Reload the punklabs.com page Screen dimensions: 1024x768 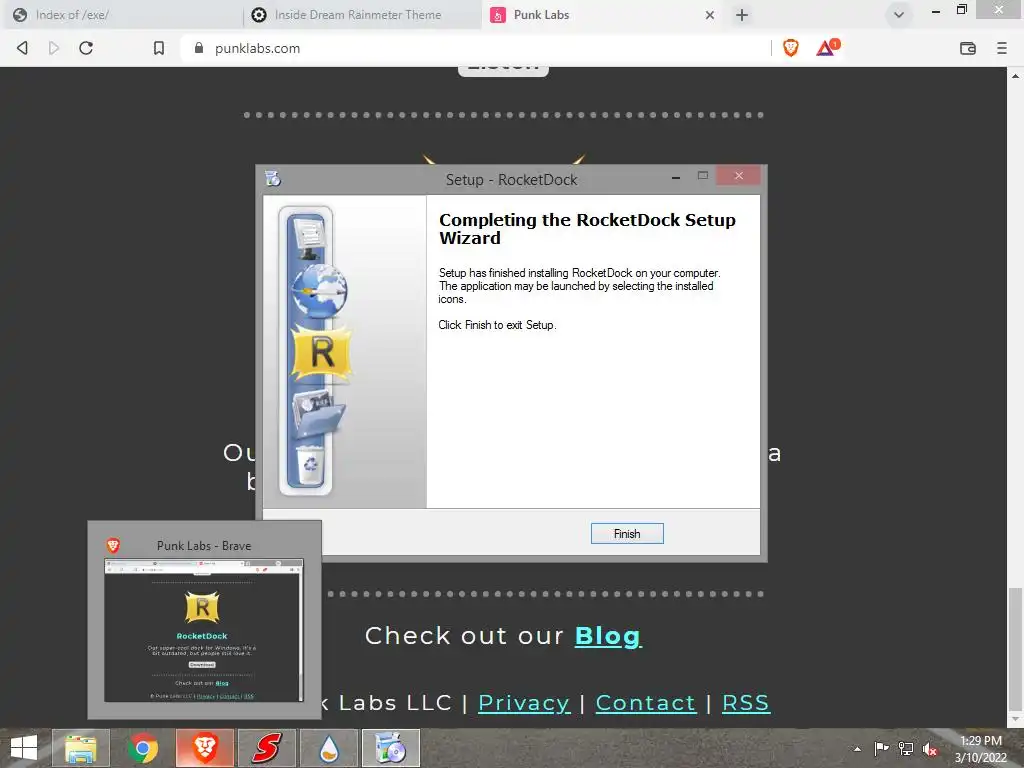(86, 48)
